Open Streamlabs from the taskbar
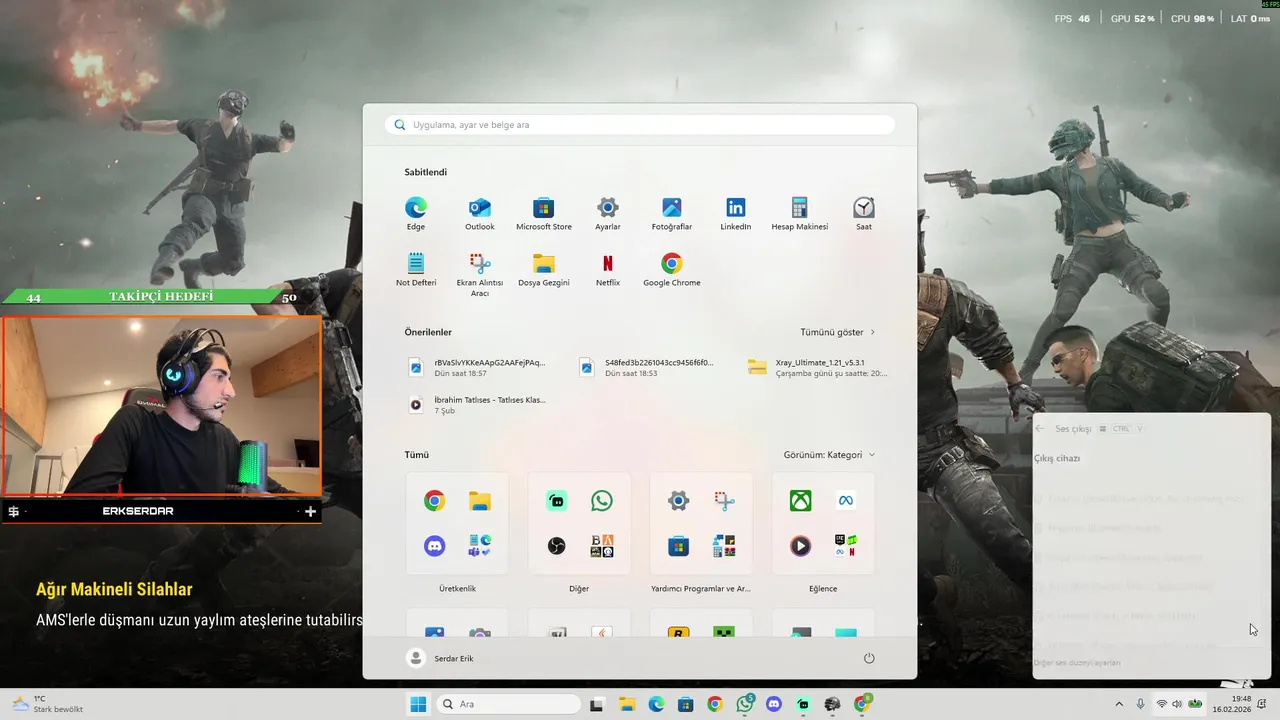This screenshot has height=720, width=1280. [803, 704]
